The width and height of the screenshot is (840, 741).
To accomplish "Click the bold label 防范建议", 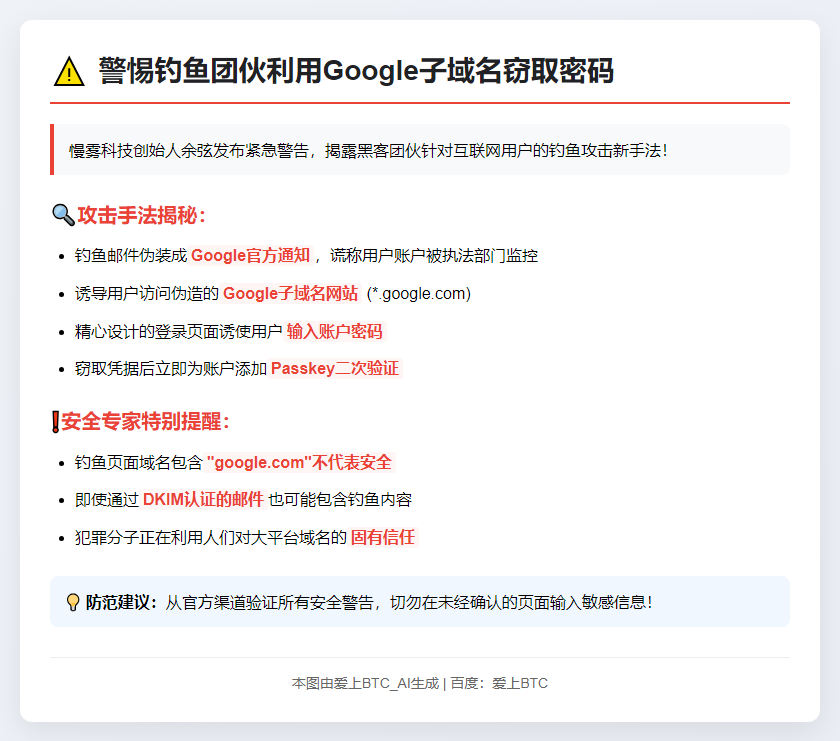I will [121, 602].
